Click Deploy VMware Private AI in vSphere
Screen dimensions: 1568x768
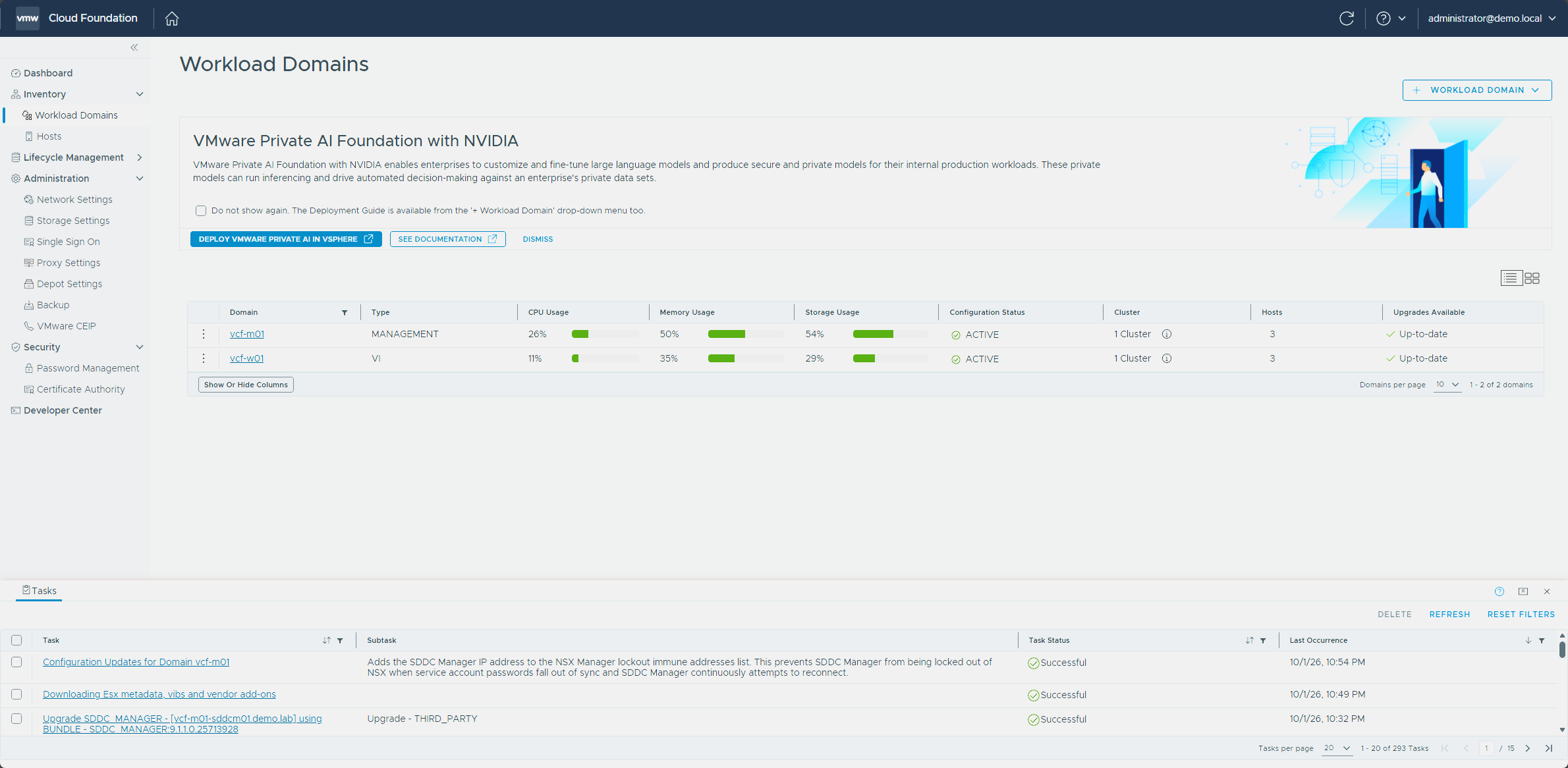pos(286,239)
